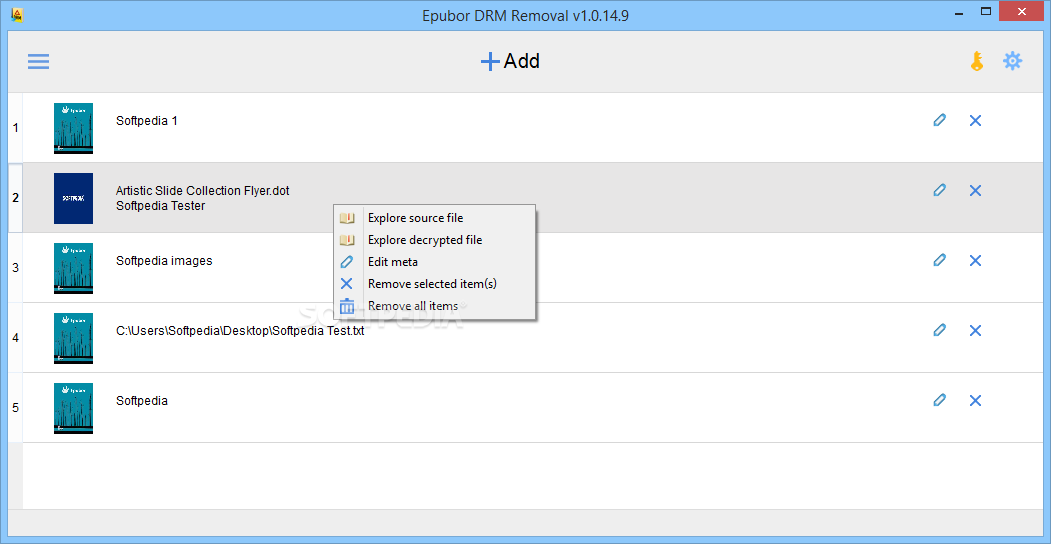The width and height of the screenshot is (1051, 544).
Task: Click the cover thumbnail of row 5
Action: click(x=74, y=408)
